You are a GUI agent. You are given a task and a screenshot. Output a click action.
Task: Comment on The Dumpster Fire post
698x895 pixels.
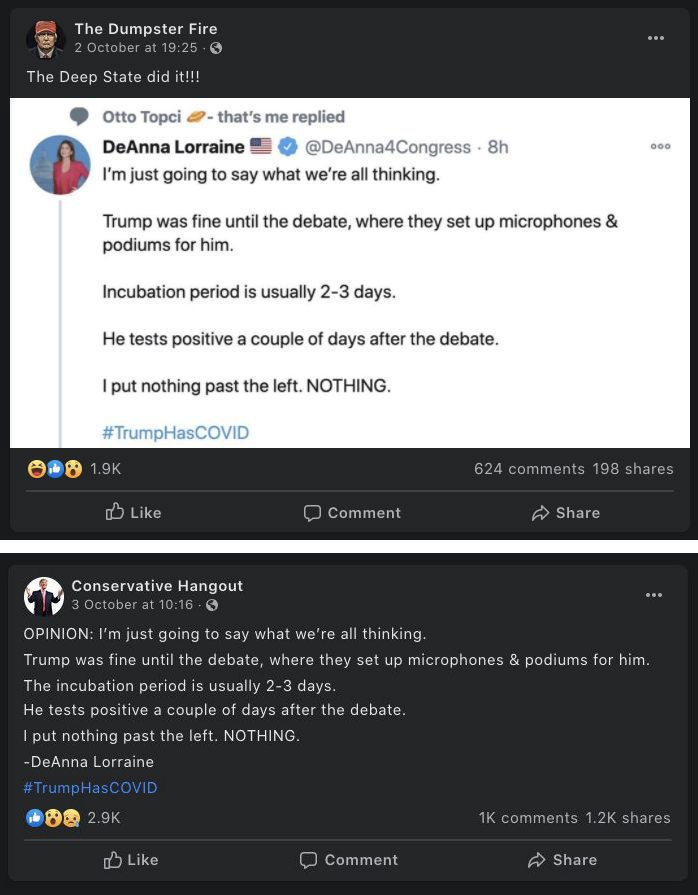(x=352, y=513)
